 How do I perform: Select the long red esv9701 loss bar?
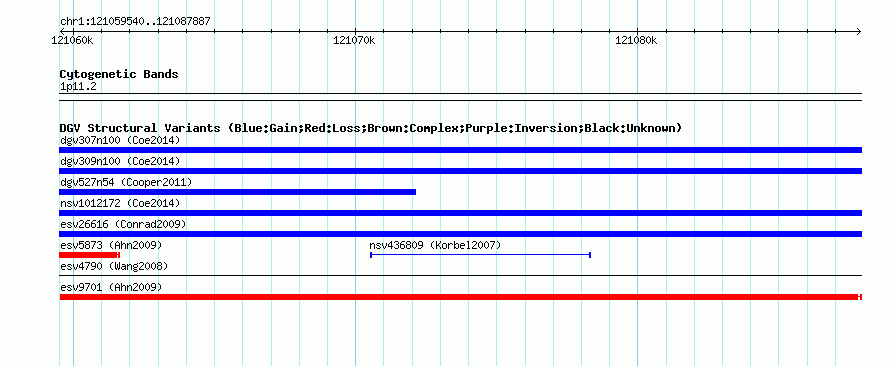[460, 297]
